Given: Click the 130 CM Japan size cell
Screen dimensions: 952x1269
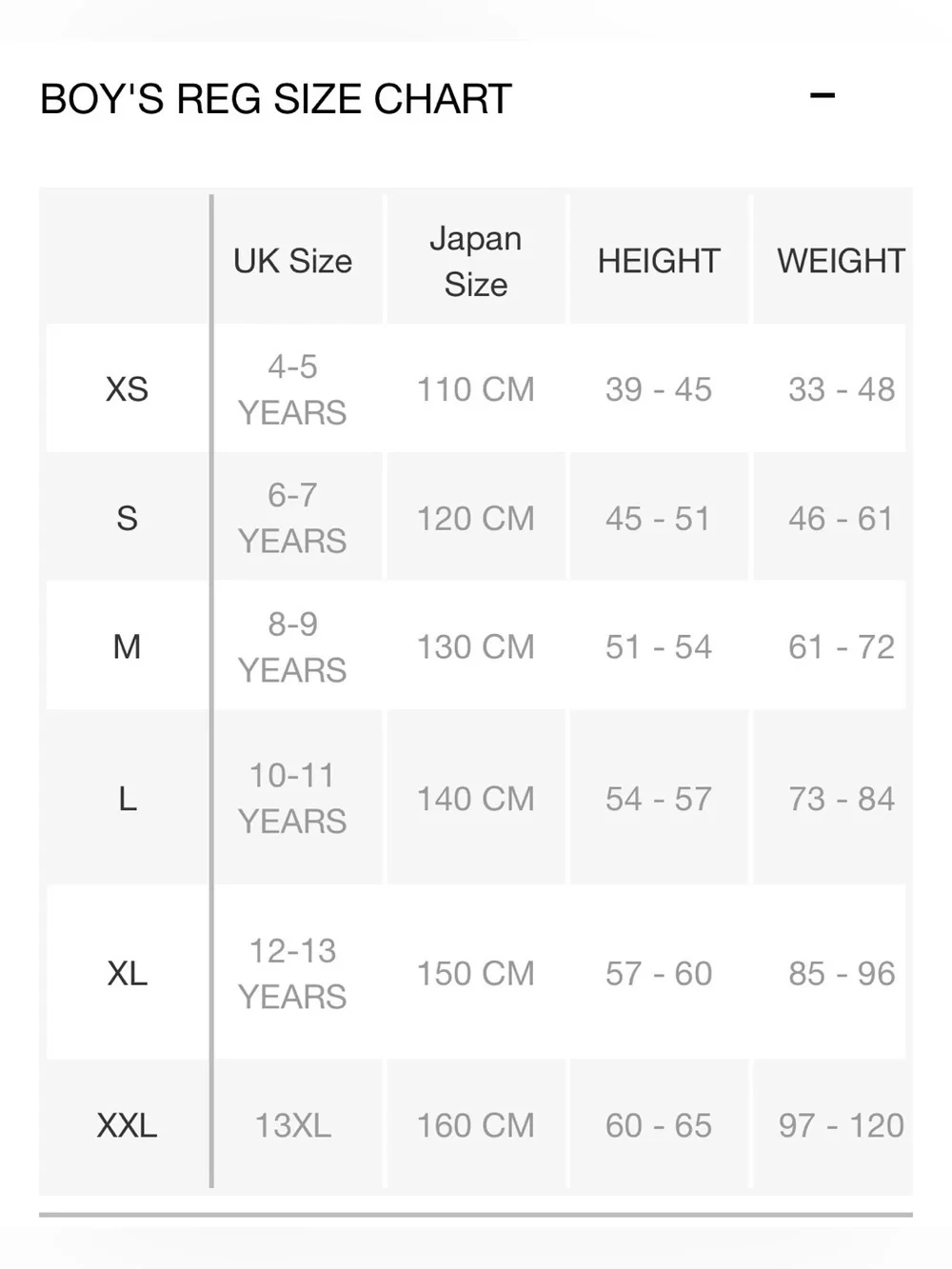Looking at the screenshot, I should 476,647.
